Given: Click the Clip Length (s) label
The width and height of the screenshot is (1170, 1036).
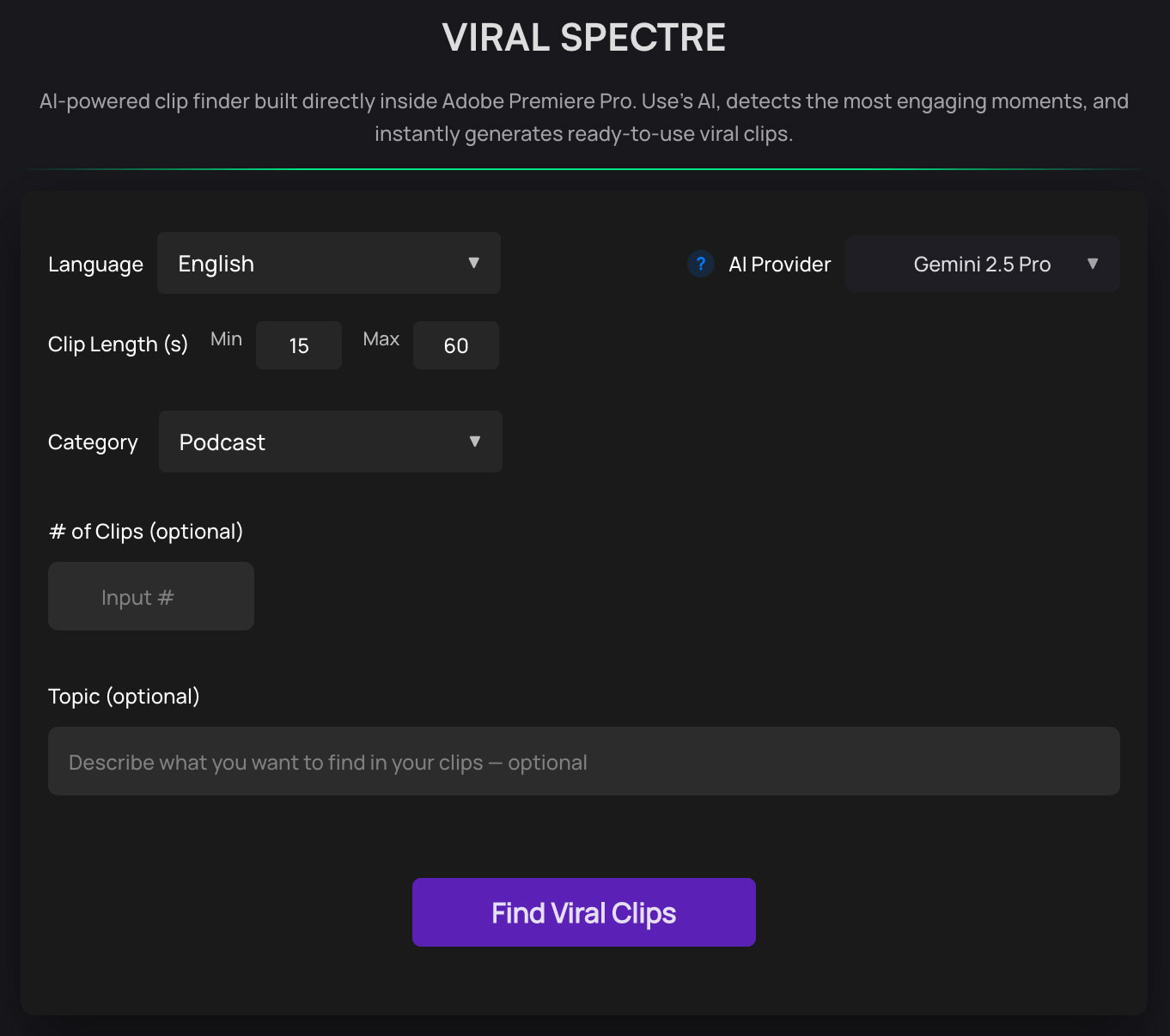Looking at the screenshot, I should 118,344.
